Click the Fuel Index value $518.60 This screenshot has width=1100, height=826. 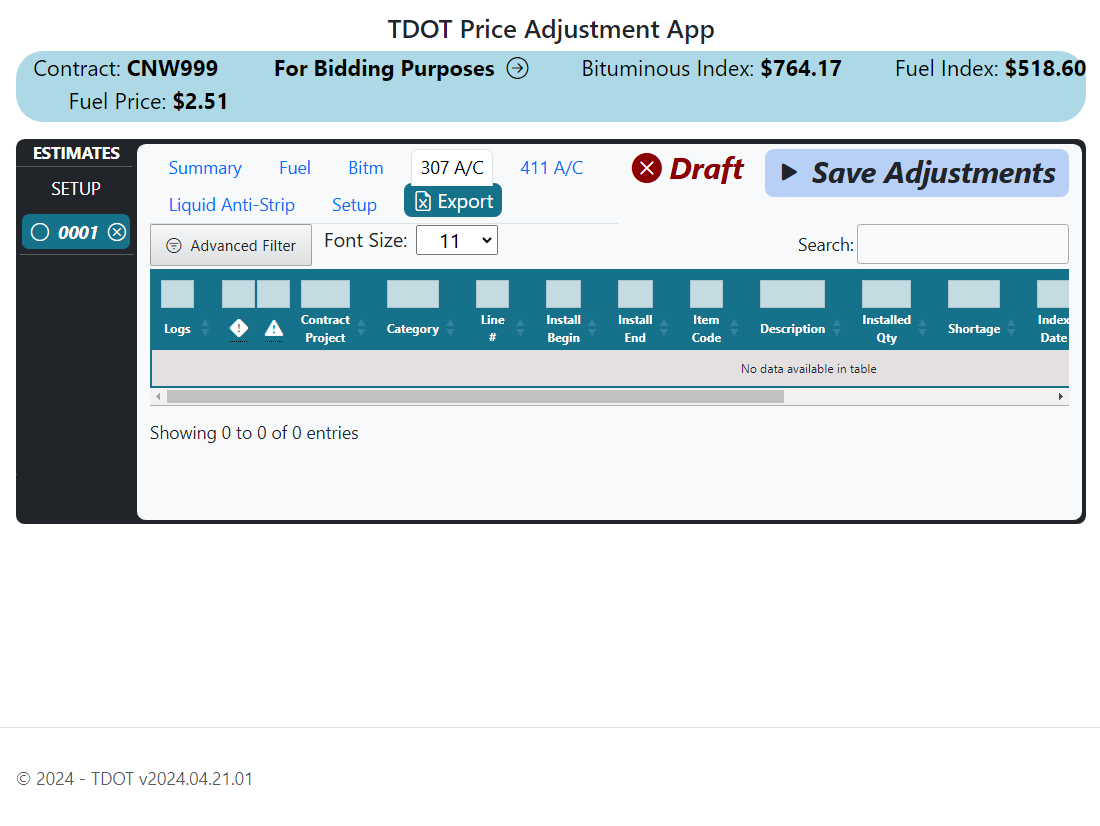tap(1045, 69)
